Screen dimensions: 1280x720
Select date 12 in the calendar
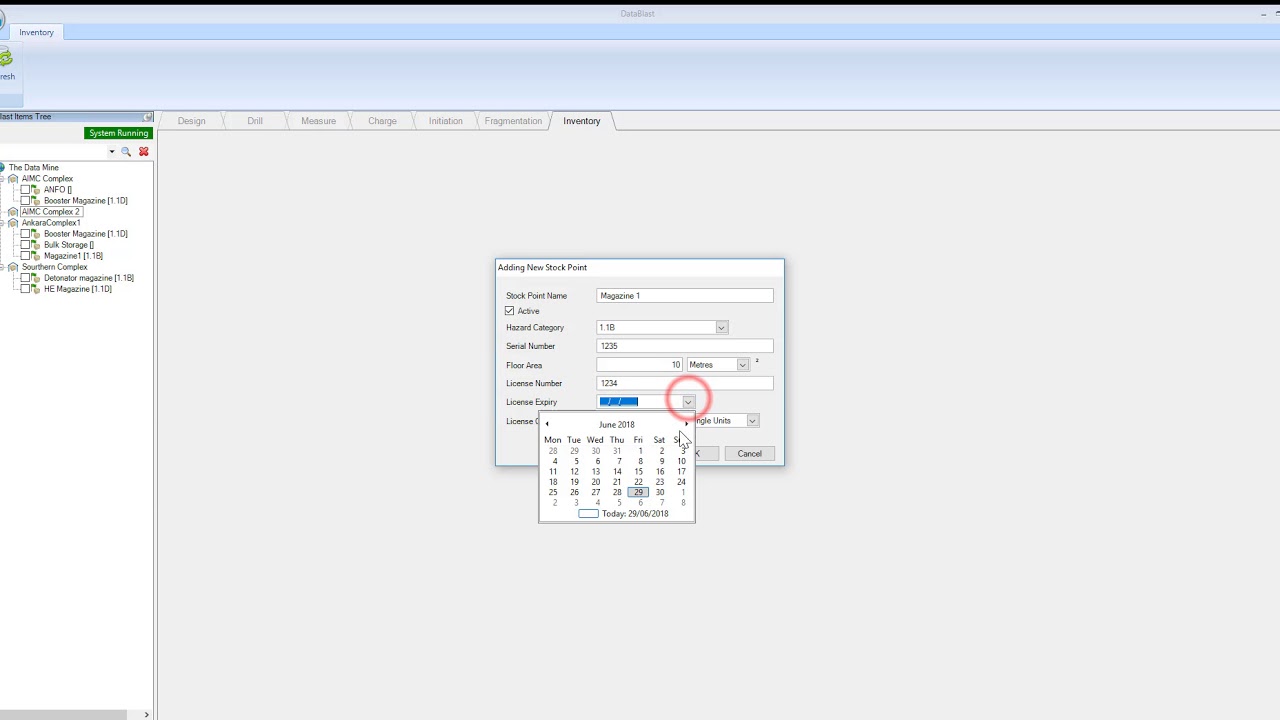574,472
